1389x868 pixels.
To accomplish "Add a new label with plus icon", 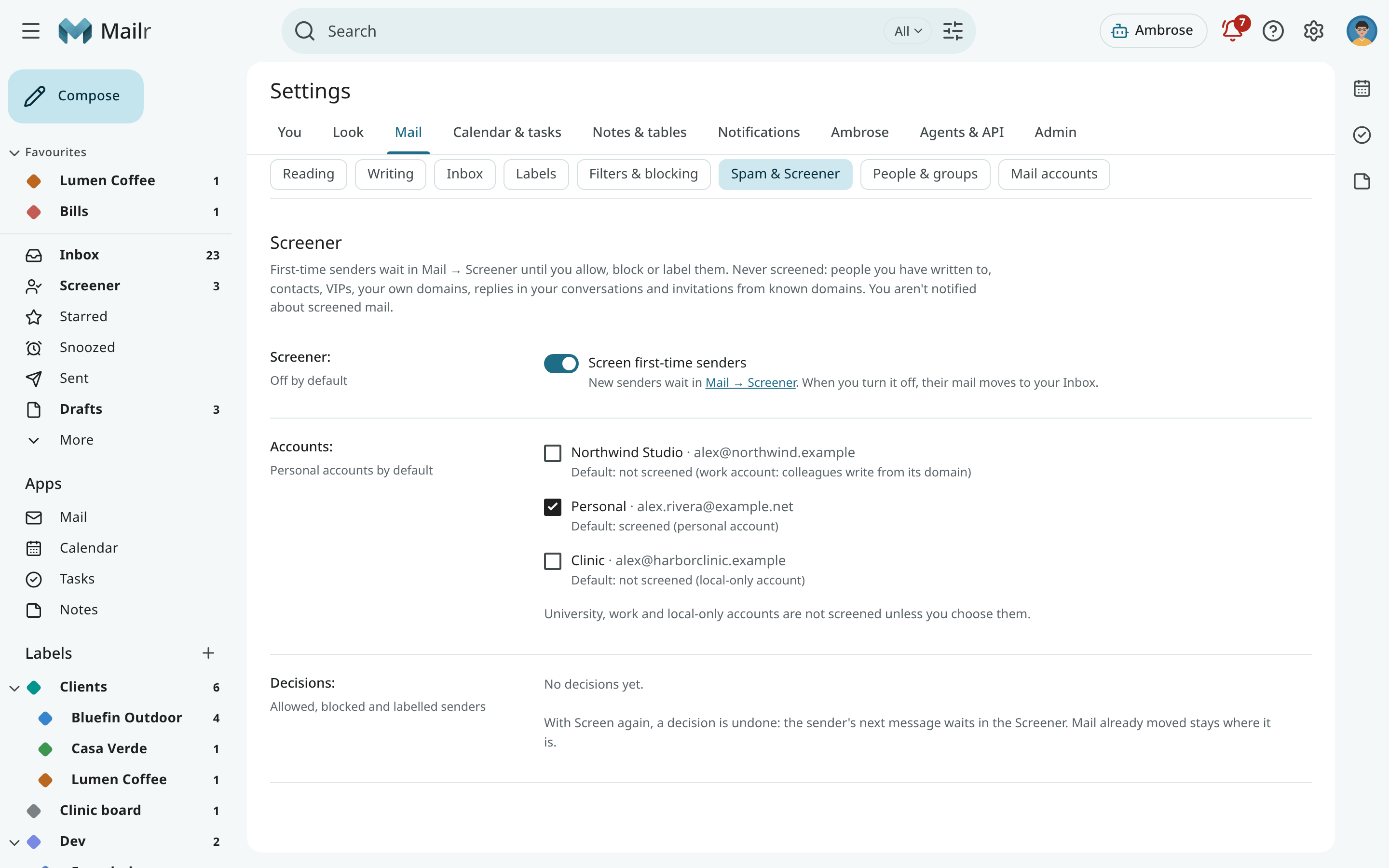I will coord(208,653).
